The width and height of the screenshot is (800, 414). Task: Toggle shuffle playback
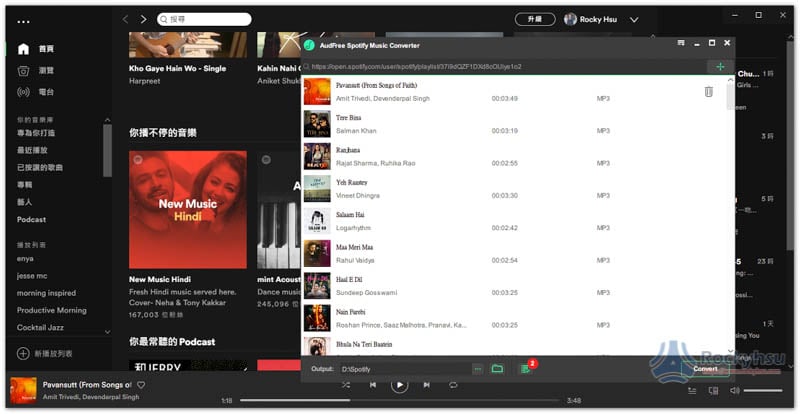346,385
